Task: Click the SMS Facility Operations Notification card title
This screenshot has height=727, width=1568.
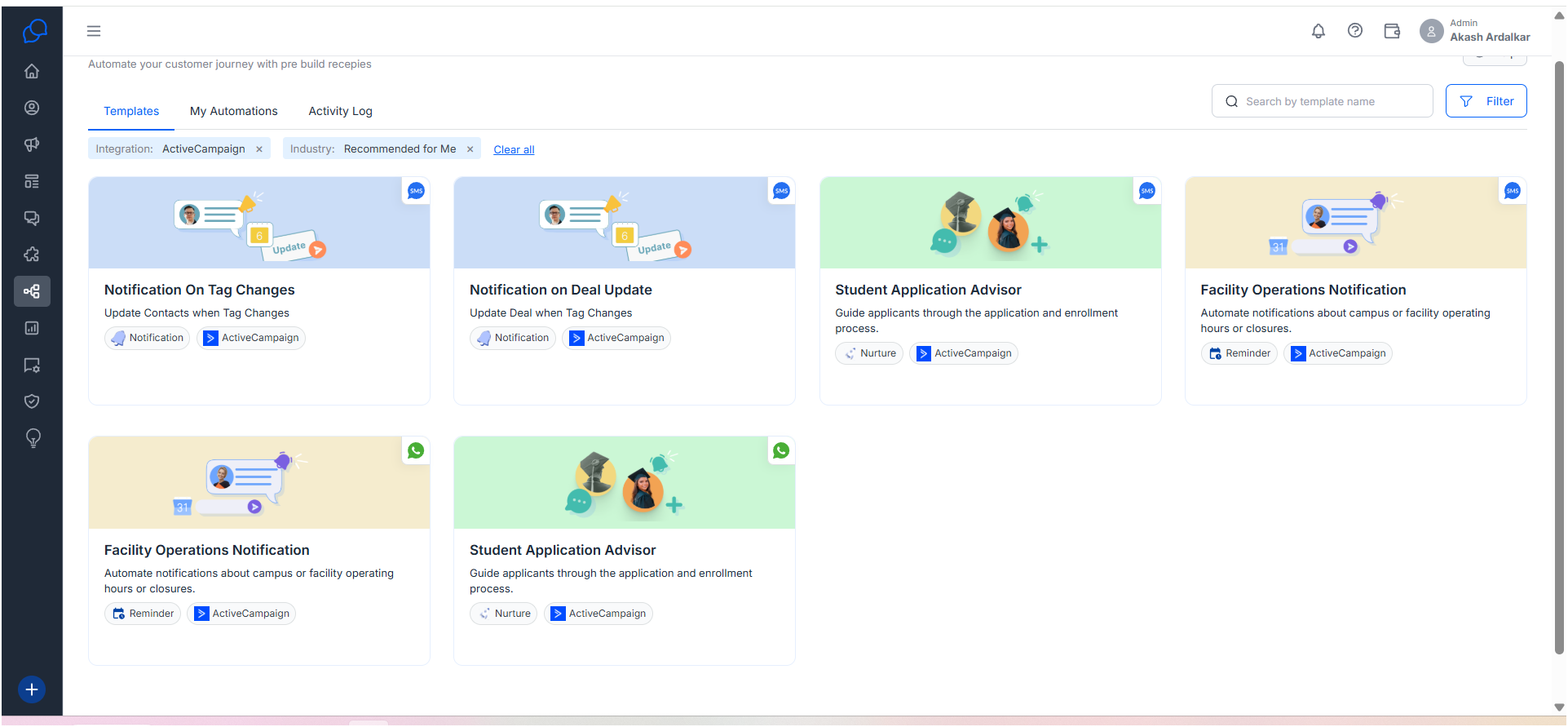Action: coord(1303,290)
